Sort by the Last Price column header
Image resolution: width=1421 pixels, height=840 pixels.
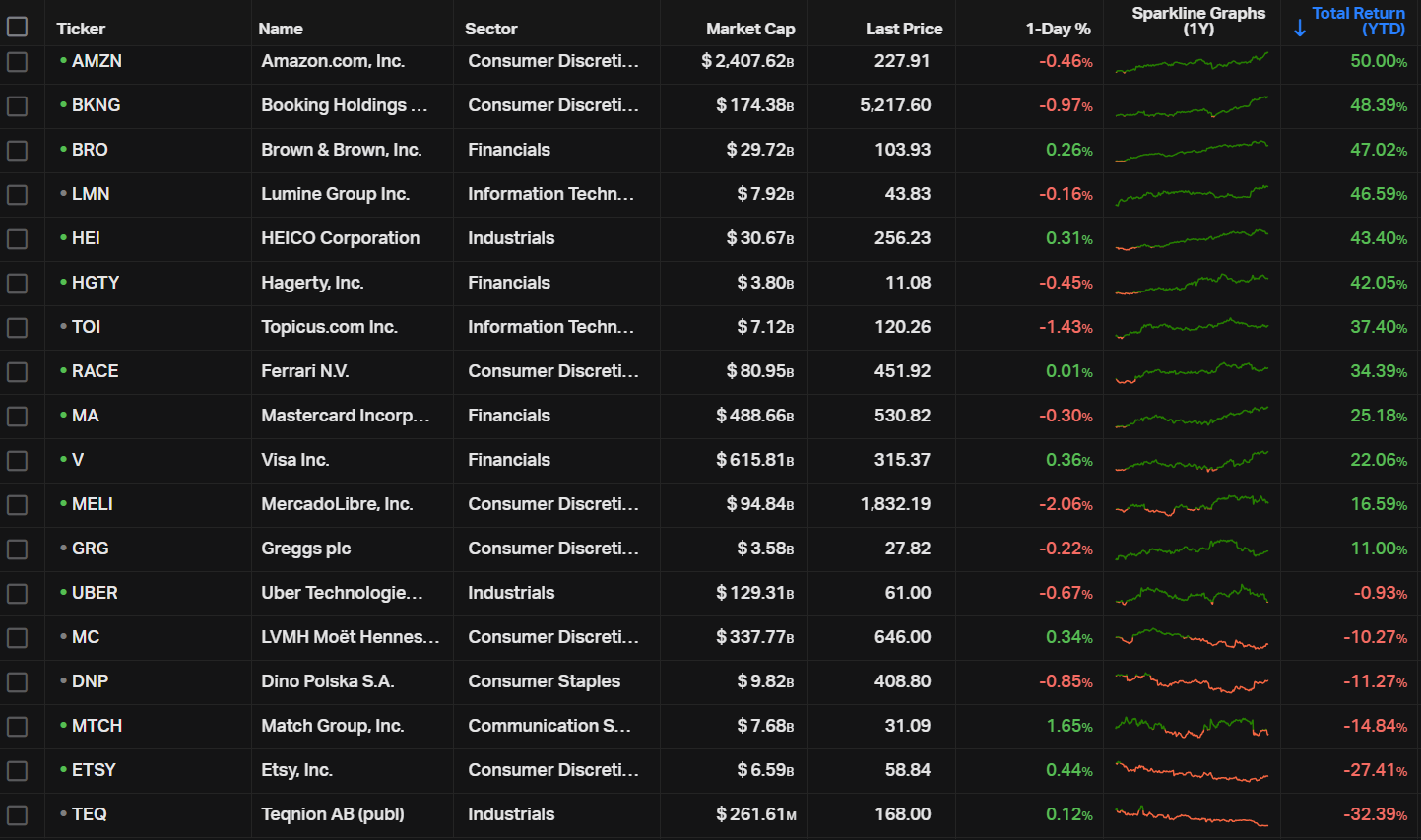coord(904,29)
